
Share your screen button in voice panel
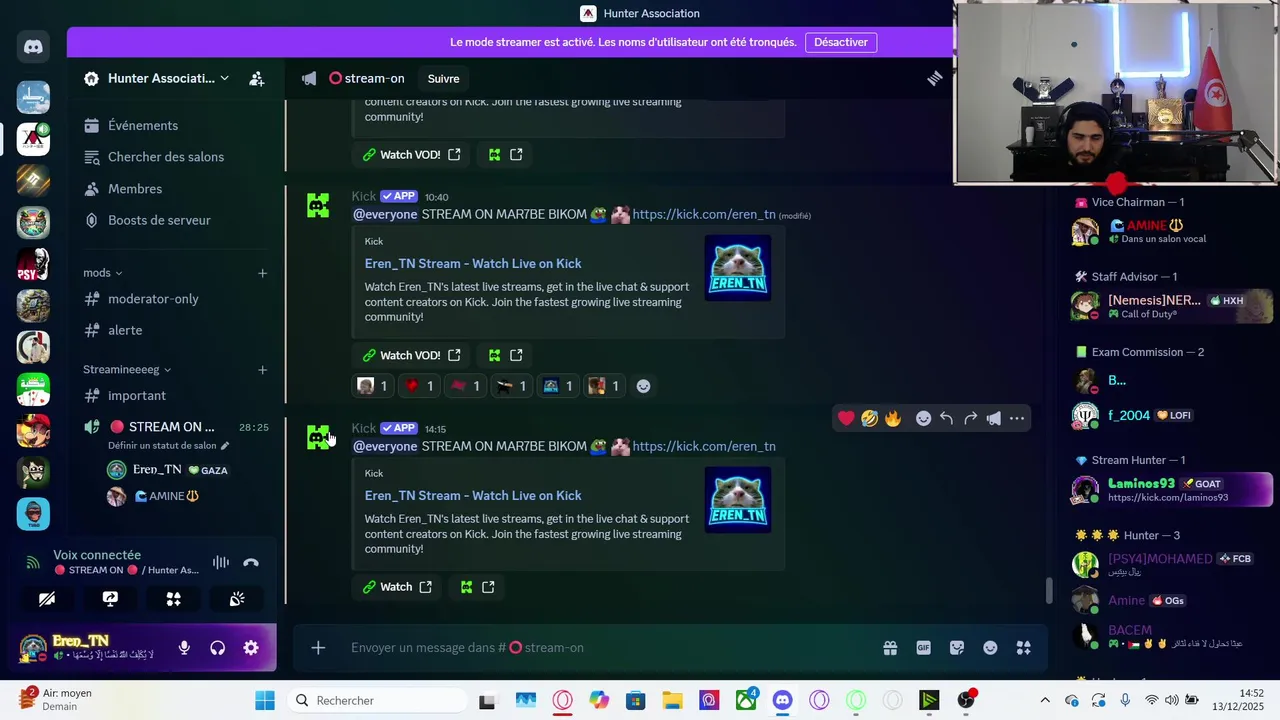(110, 599)
